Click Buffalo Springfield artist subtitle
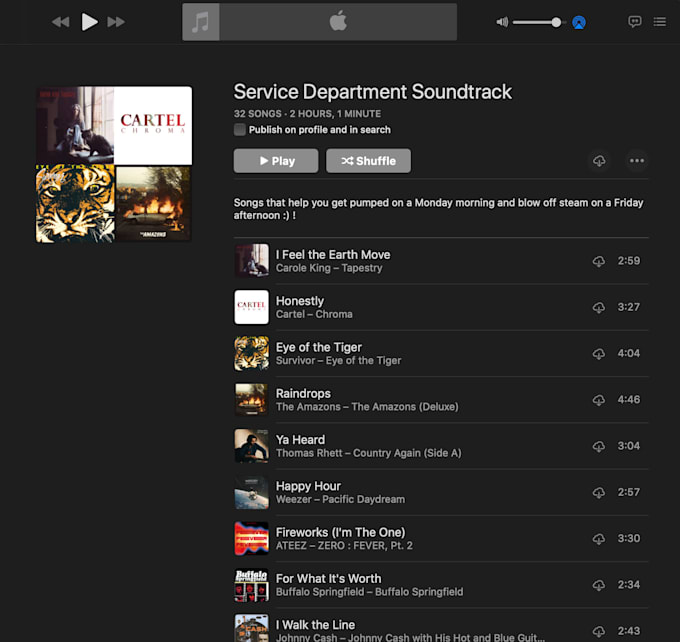This screenshot has width=680, height=642. (x=369, y=592)
